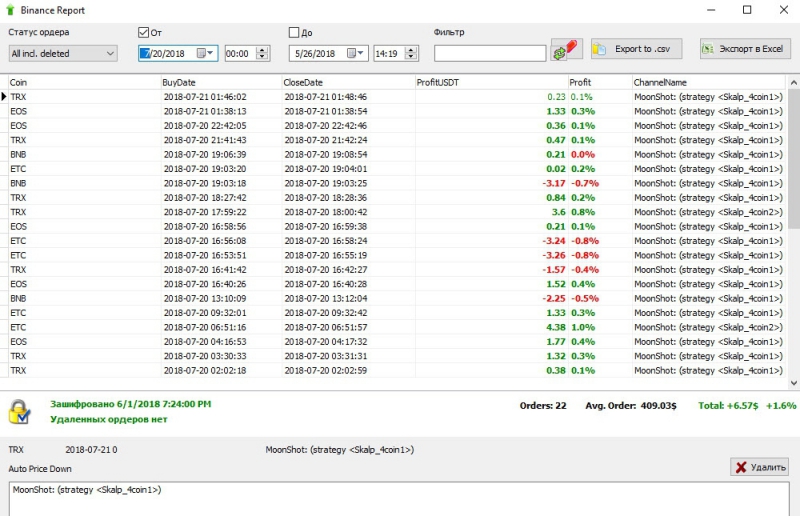800x516 pixels.
Task: Click the Auto Price Down label
Action: pyautogui.click(x=40, y=469)
